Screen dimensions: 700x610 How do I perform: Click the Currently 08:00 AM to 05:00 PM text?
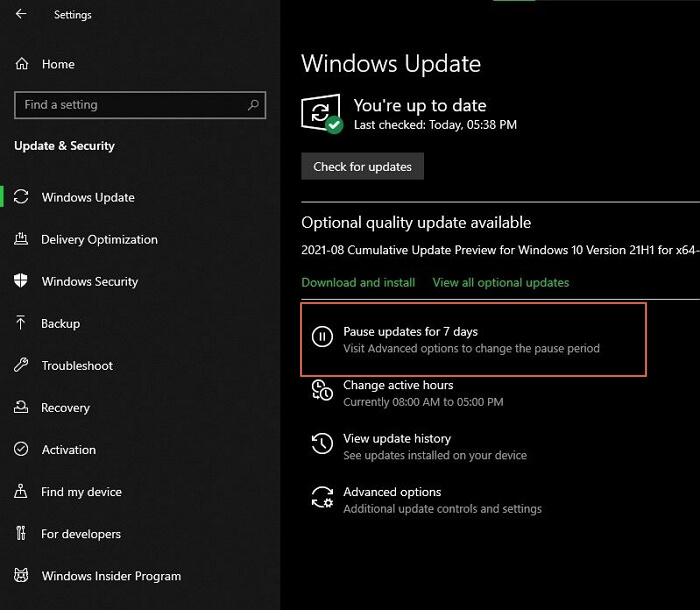pos(423,401)
